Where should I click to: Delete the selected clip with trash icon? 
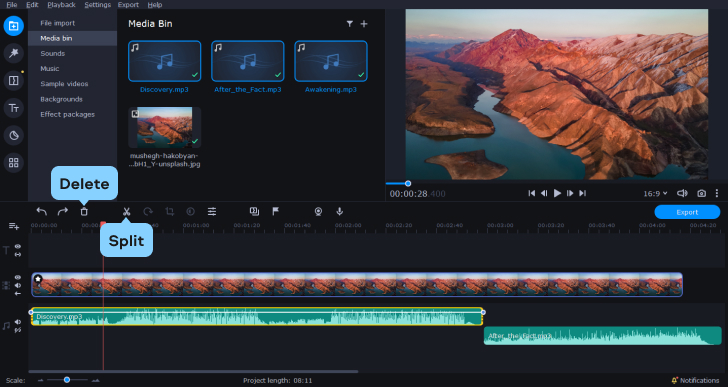tap(84, 212)
